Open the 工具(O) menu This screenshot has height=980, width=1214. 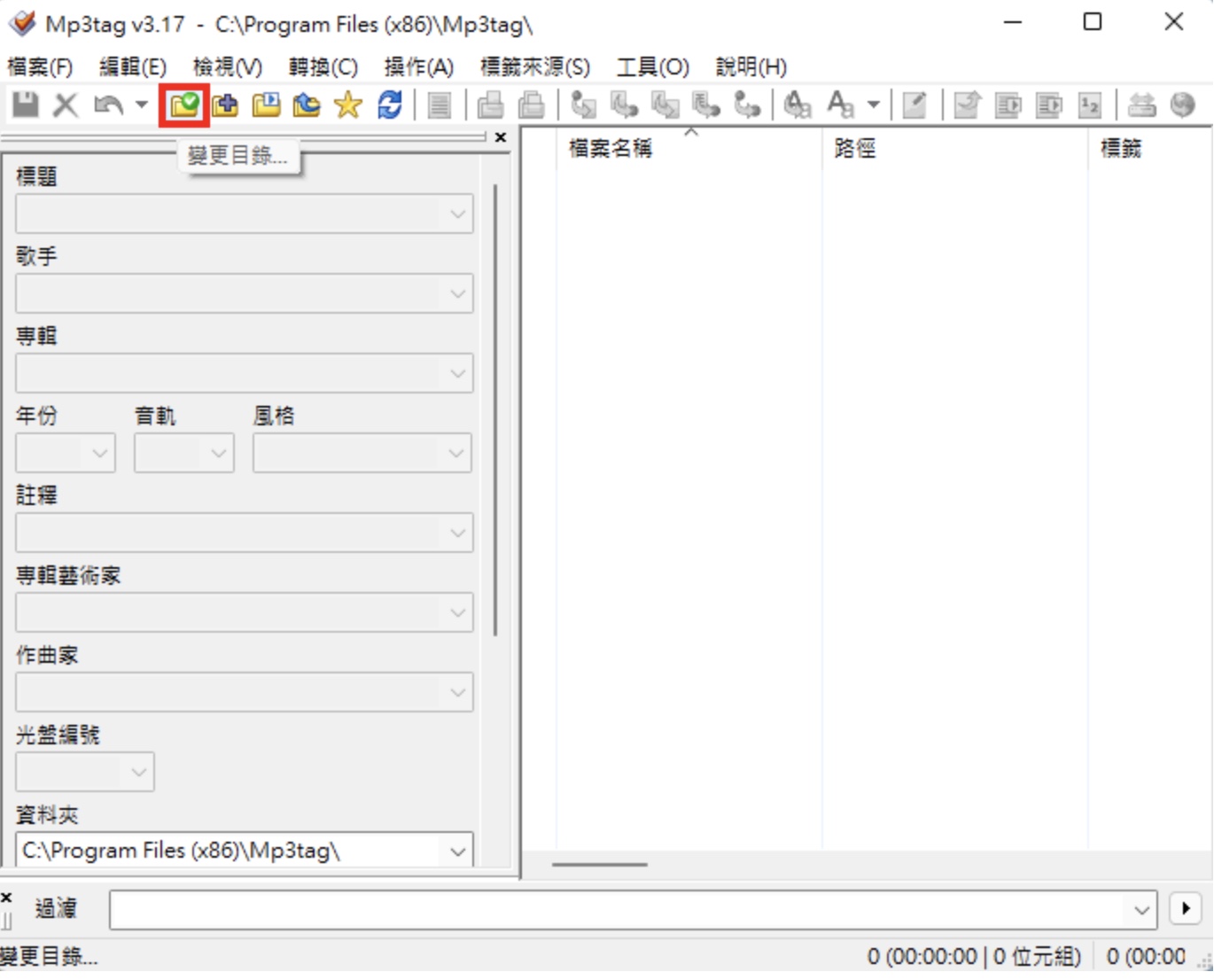(653, 66)
